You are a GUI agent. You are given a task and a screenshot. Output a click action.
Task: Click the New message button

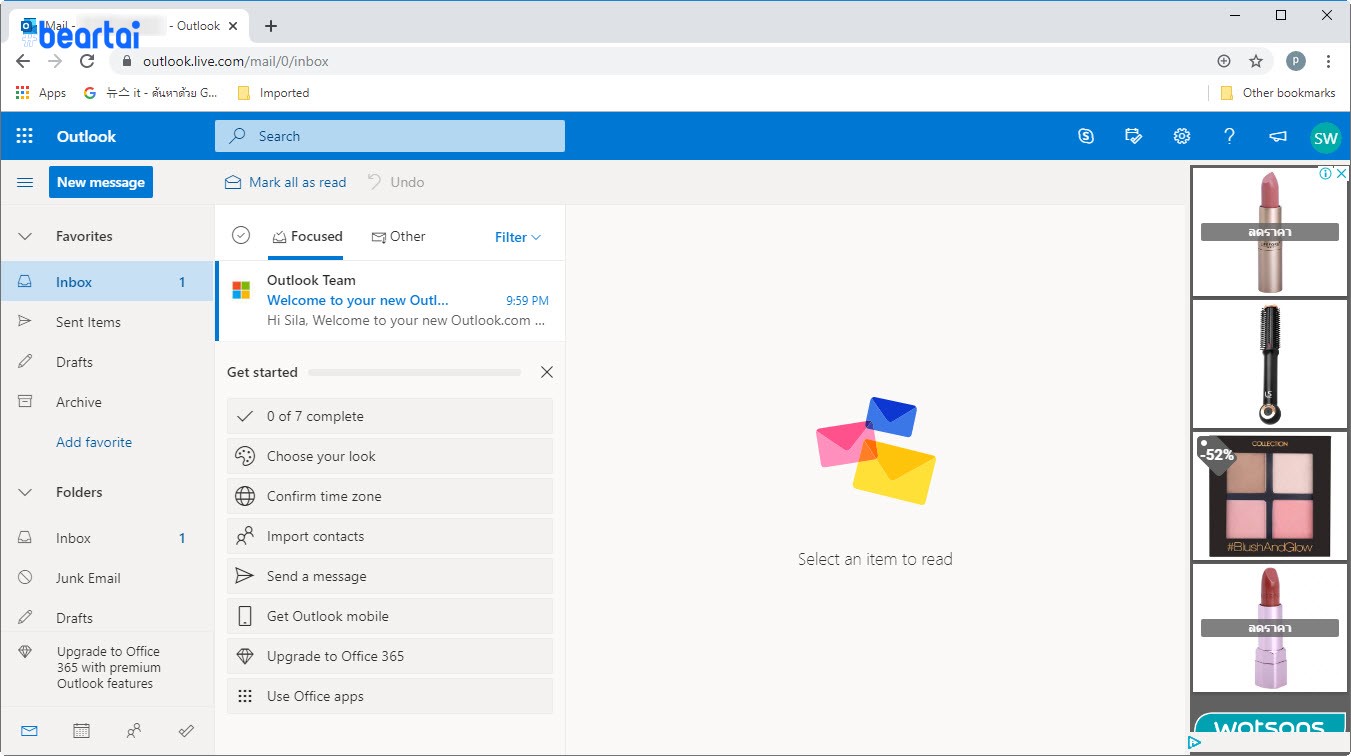[101, 182]
